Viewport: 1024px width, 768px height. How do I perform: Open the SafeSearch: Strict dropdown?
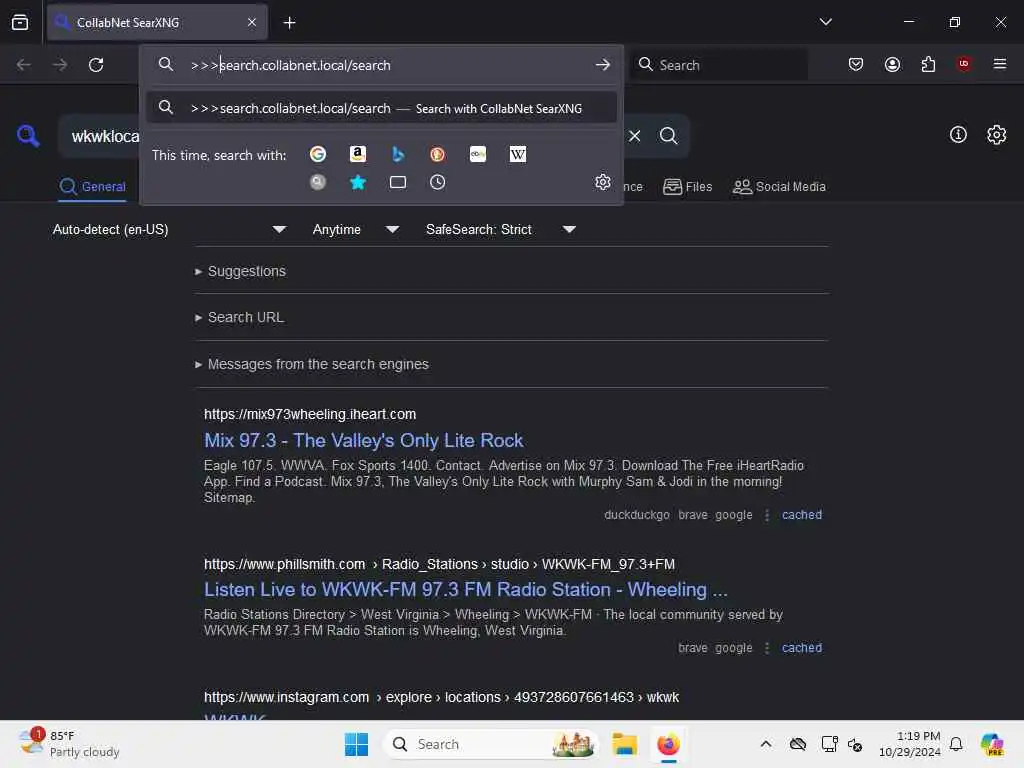point(501,229)
